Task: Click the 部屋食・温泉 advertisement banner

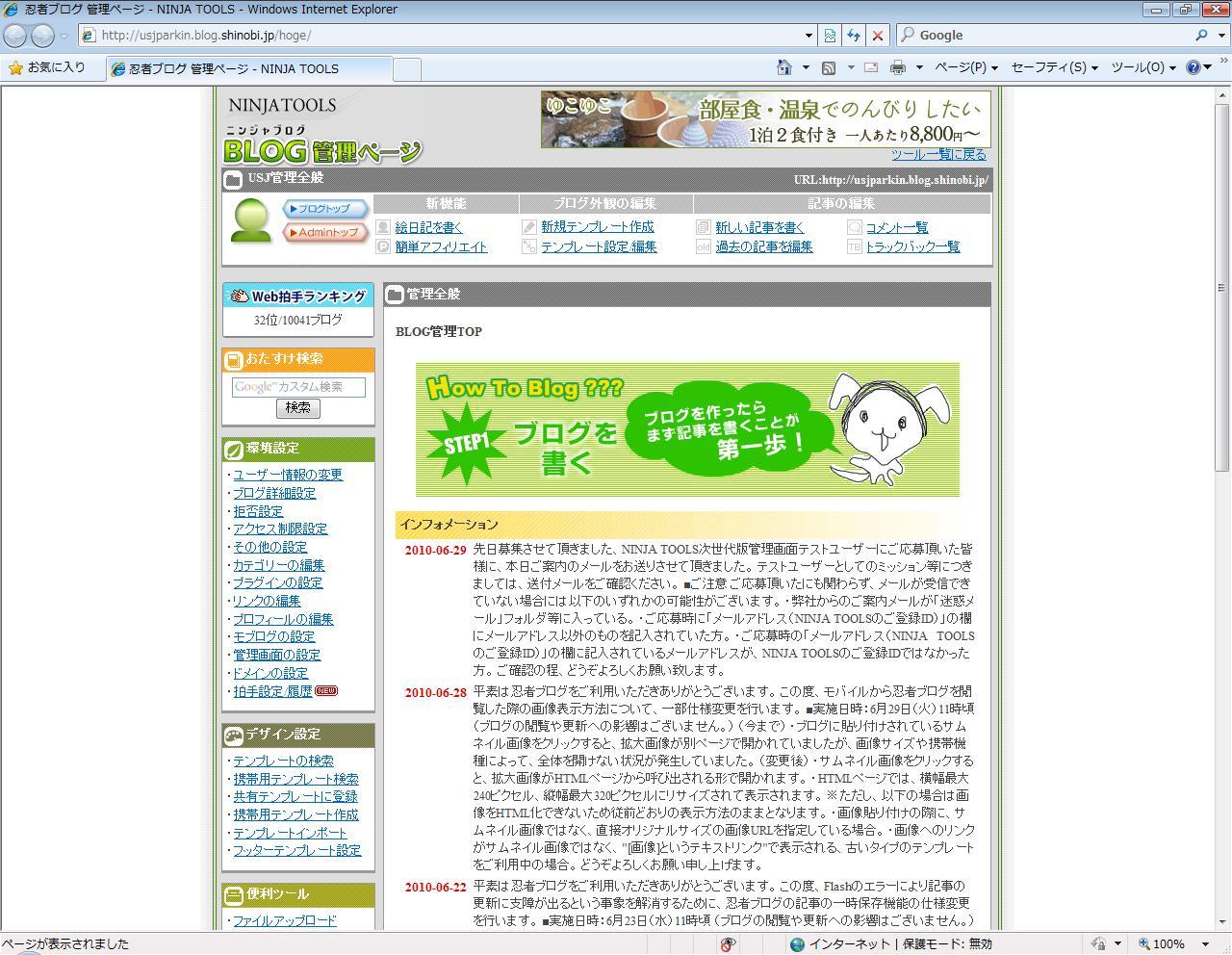Action: pyautogui.click(x=765, y=119)
